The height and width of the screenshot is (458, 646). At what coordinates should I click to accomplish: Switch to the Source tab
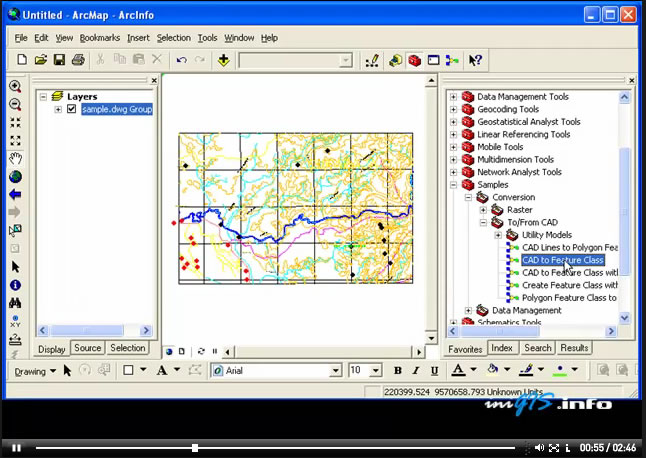(87, 348)
